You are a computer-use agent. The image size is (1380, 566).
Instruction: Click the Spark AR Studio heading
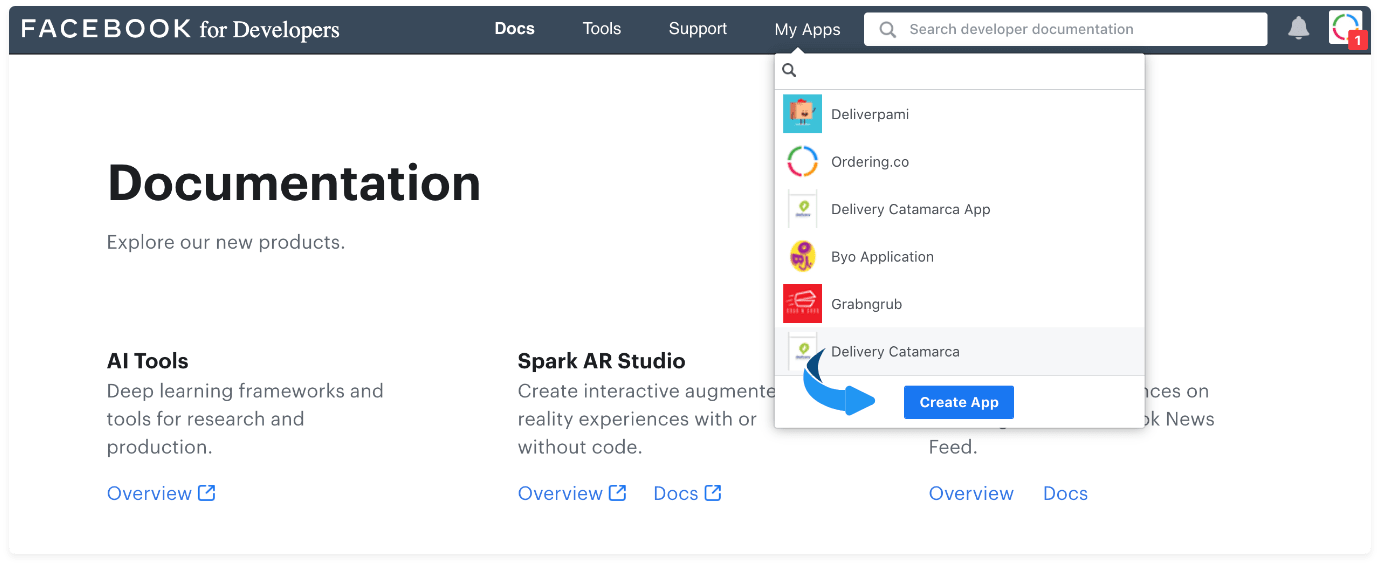[602, 361]
